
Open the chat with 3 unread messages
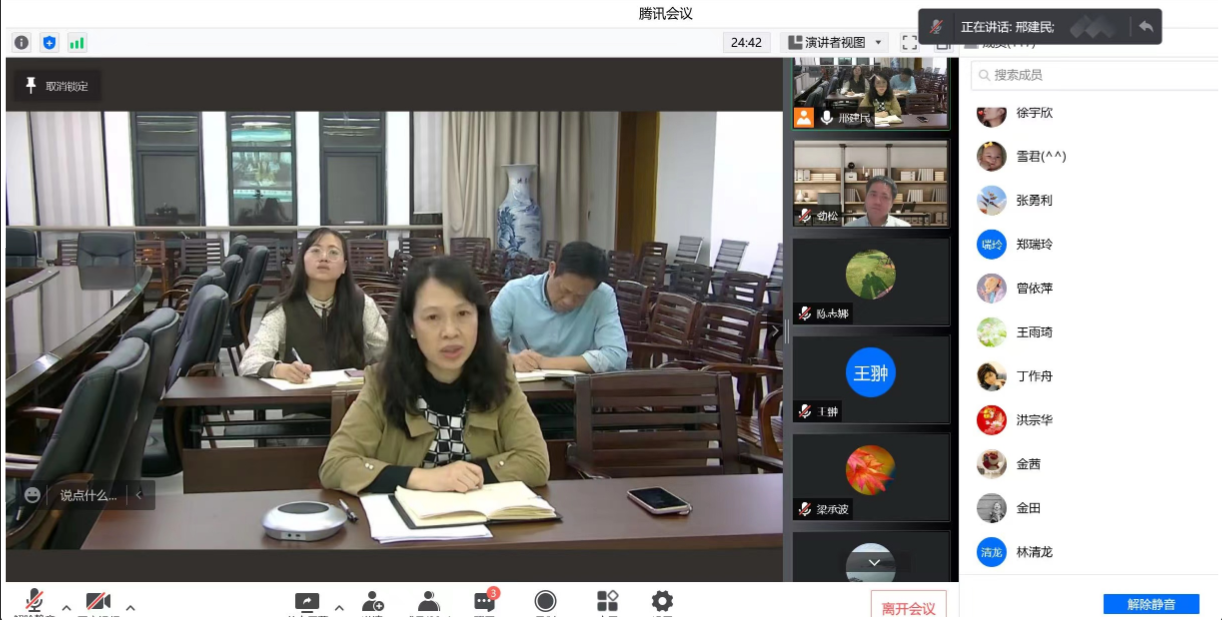pyautogui.click(x=485, y=602)
